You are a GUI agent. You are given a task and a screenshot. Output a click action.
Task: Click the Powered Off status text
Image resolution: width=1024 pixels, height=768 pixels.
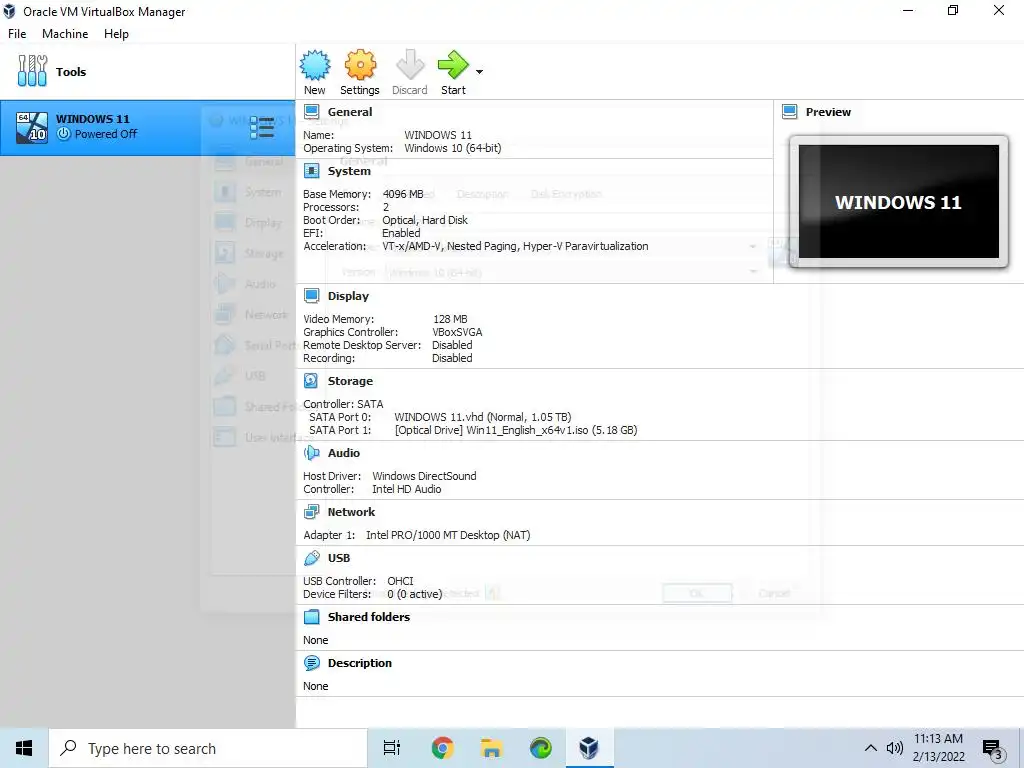(x=106, y=134)
